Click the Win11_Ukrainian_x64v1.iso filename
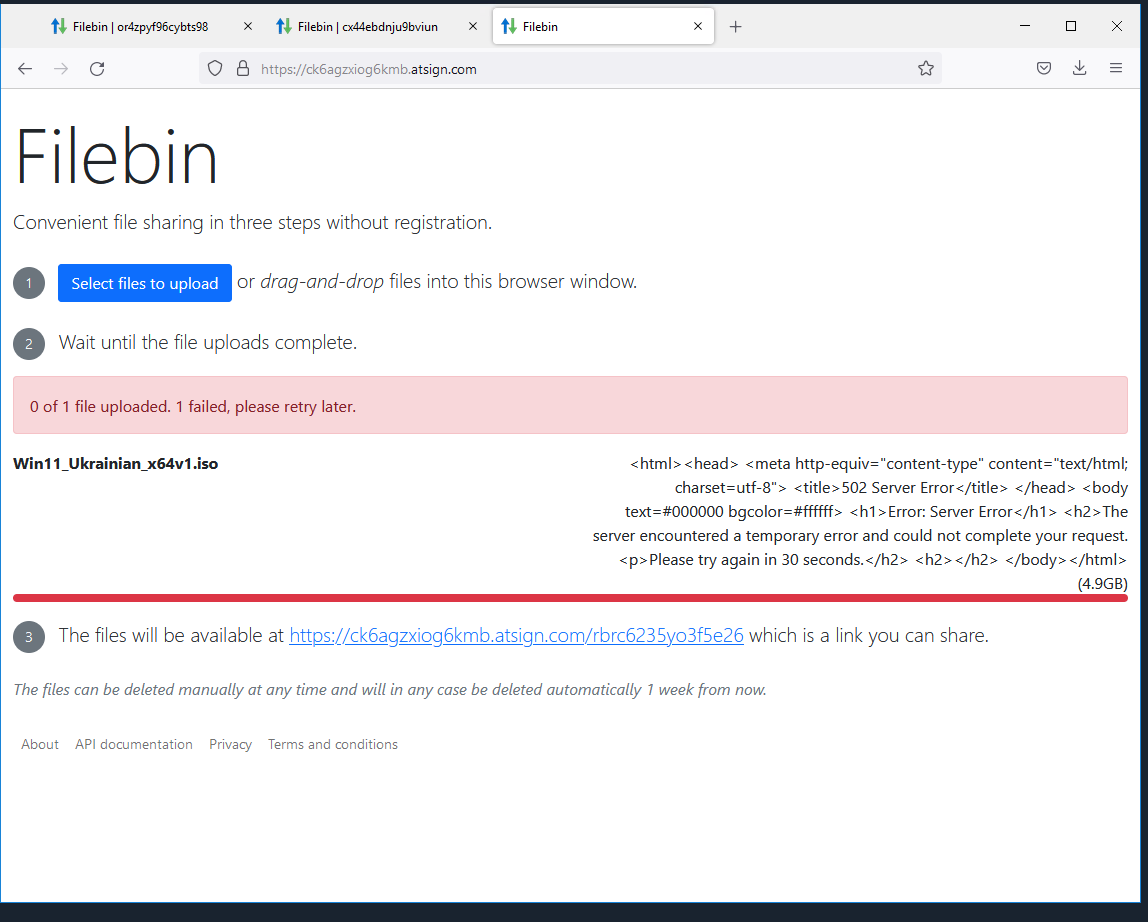The width and height of the screenshot is (1148, 922). coord(116,464)
